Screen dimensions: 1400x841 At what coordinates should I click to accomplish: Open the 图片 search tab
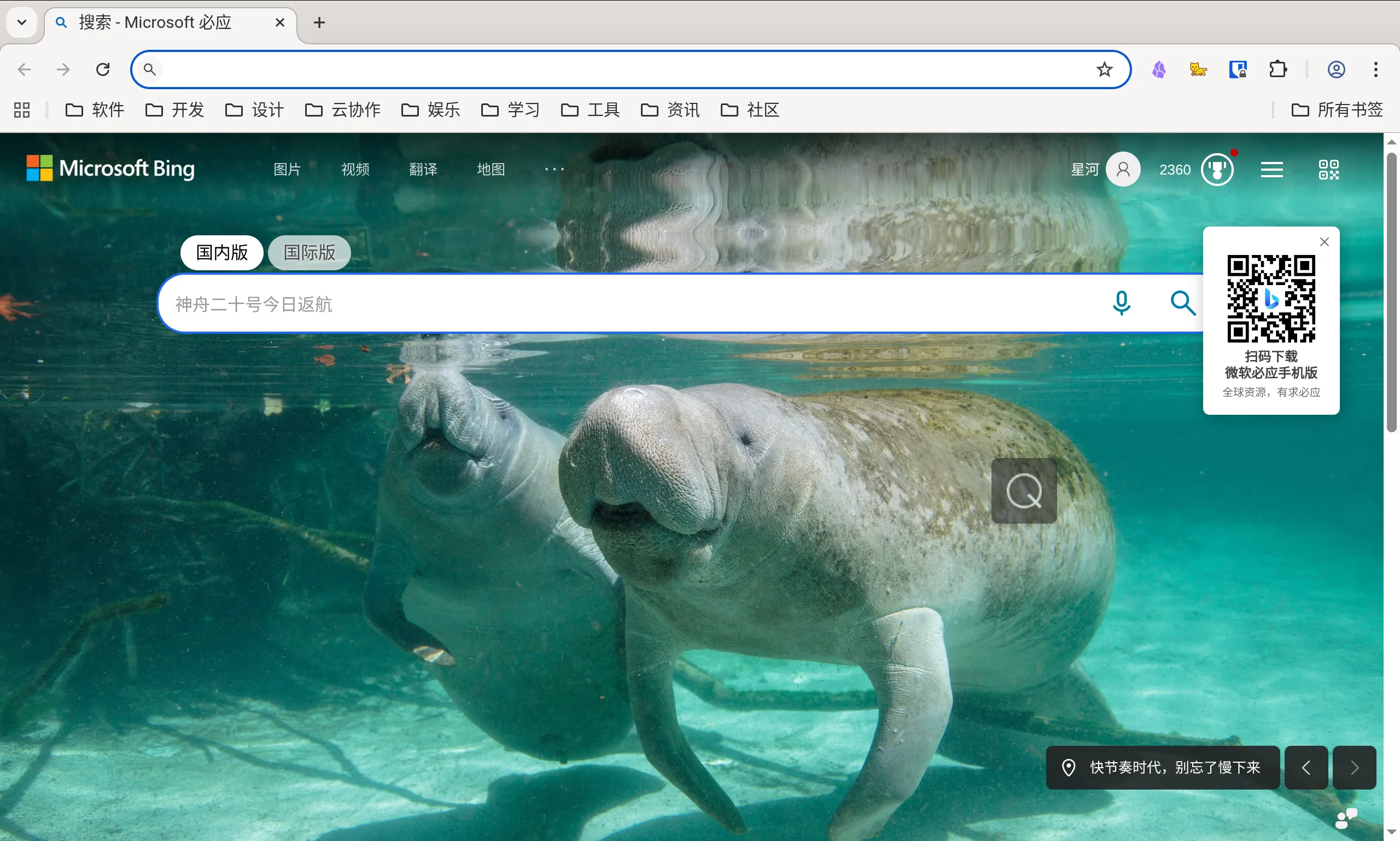(287, 170)
